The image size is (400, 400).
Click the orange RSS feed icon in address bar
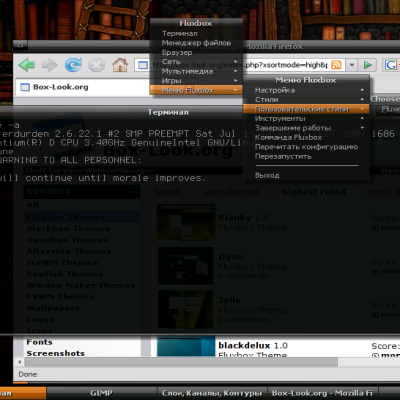tap(336, 65)
